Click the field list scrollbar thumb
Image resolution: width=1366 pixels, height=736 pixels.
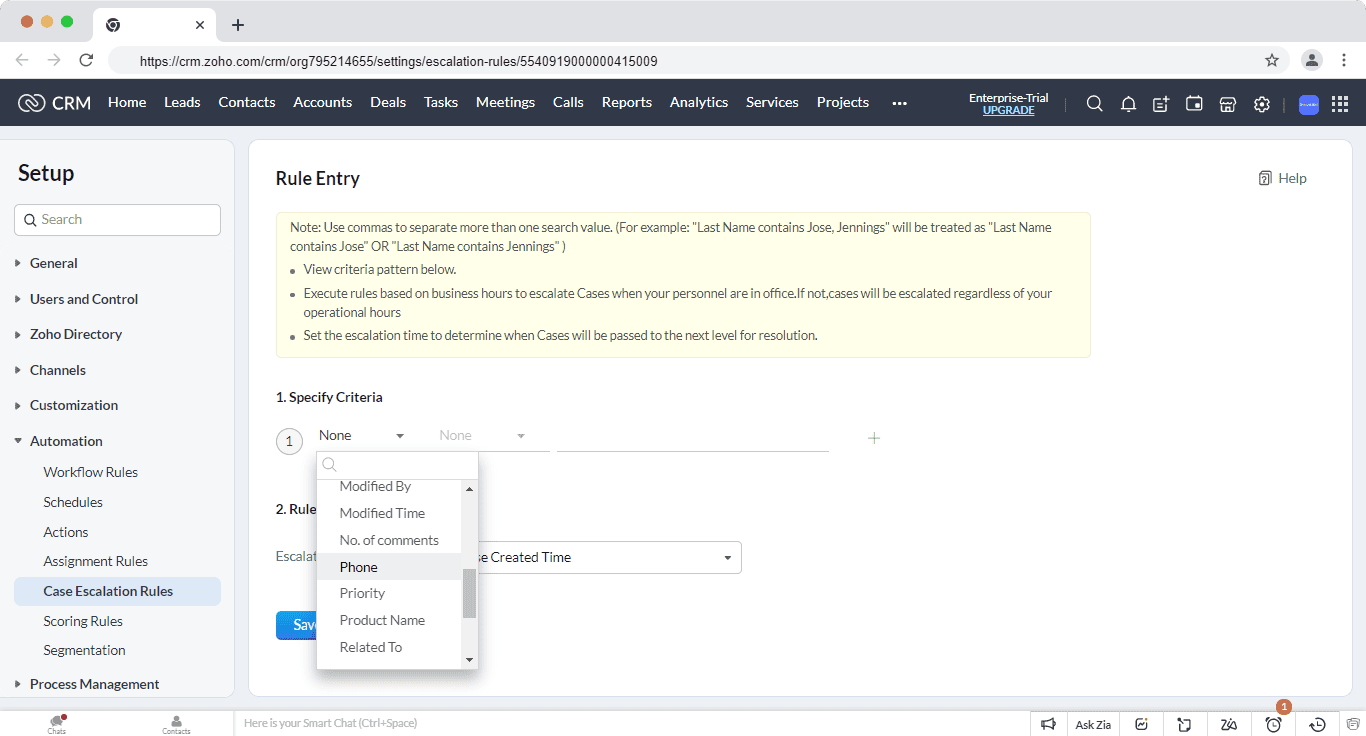tap(469, 594)
